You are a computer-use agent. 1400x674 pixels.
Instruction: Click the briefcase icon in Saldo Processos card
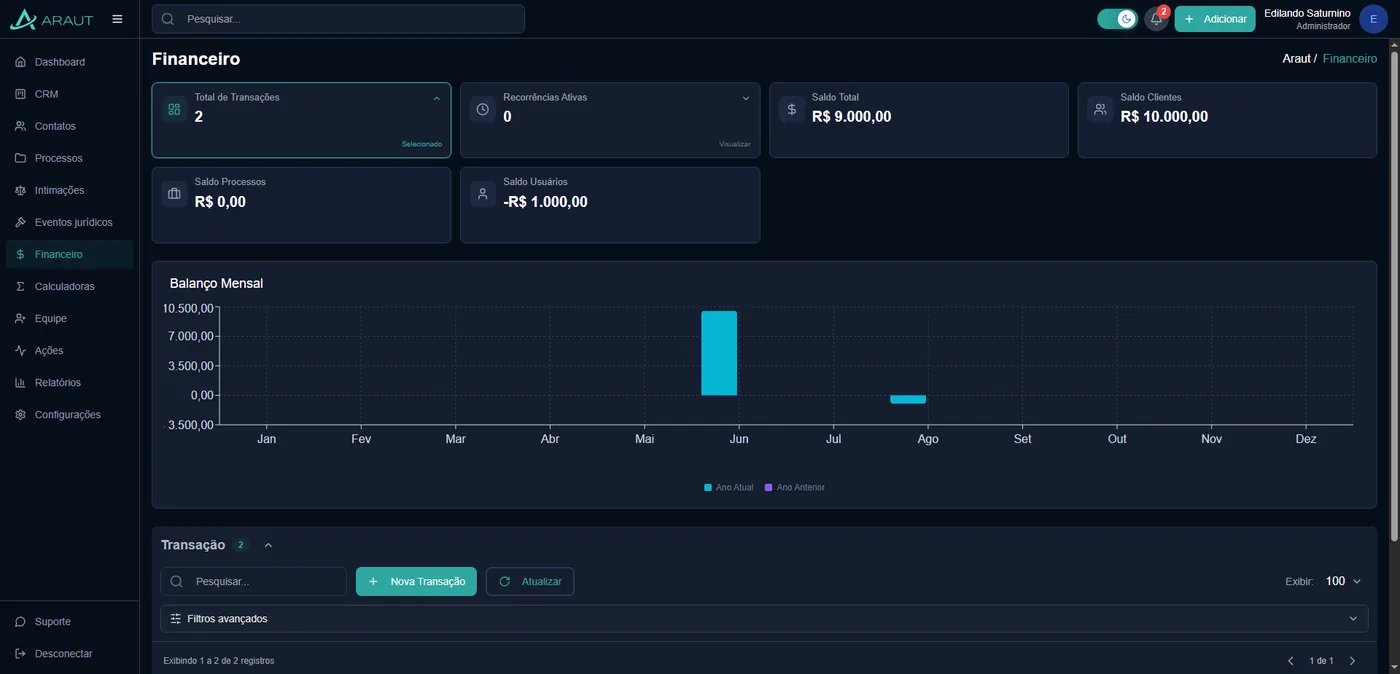pyautogui.click(x=174, y=194)
